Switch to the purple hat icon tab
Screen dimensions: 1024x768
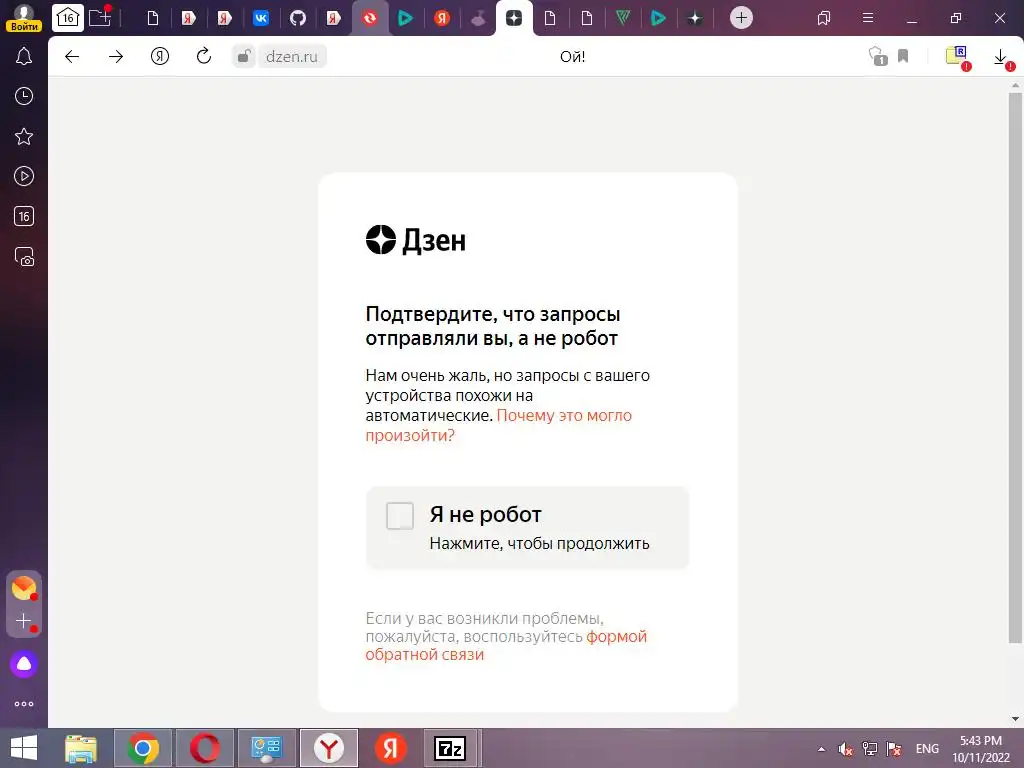478,18
